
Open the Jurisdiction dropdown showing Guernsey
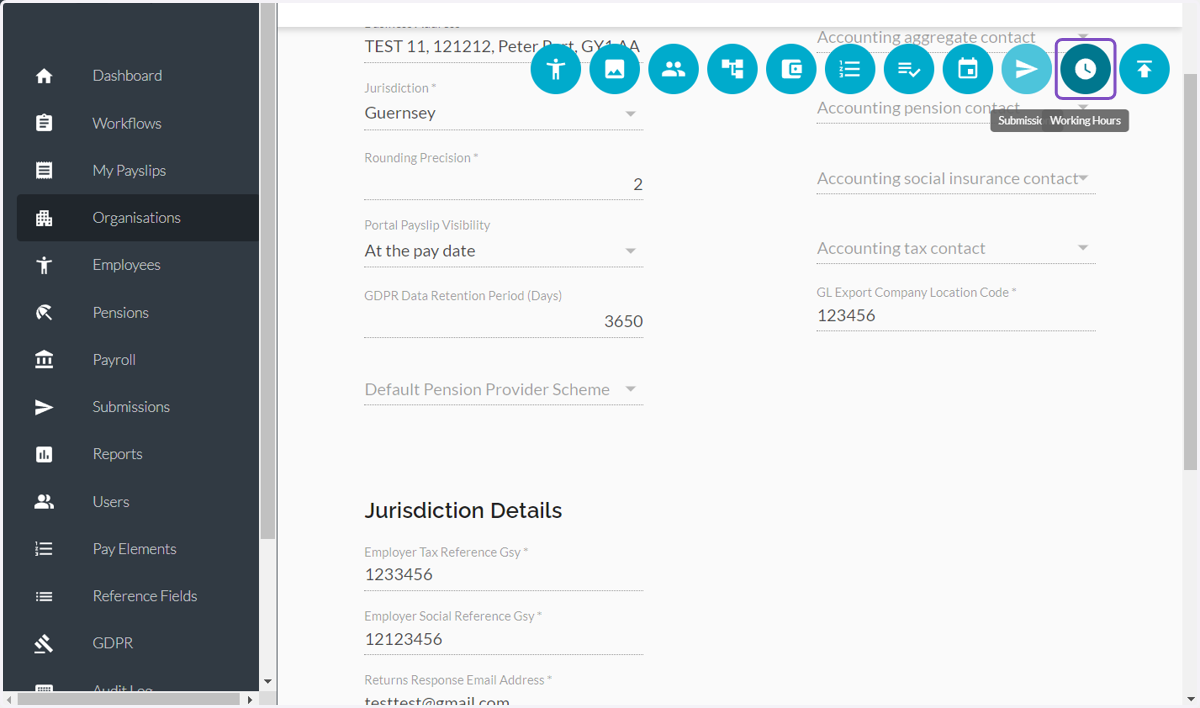tap(503, 113)
